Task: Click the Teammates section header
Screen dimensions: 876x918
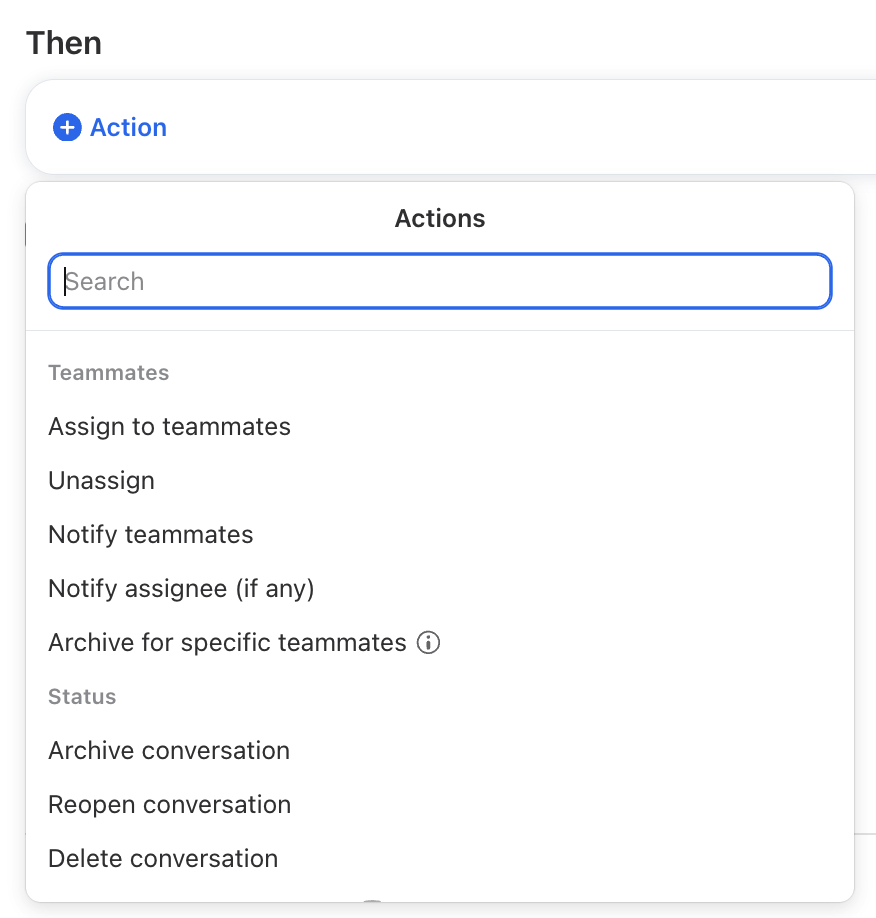Action: pos(108,372)
